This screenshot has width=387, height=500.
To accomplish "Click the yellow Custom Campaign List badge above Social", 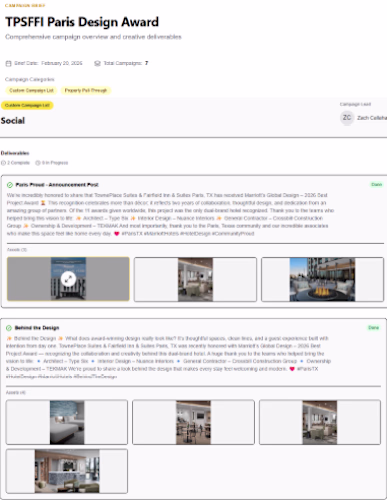I will (27, 105).
